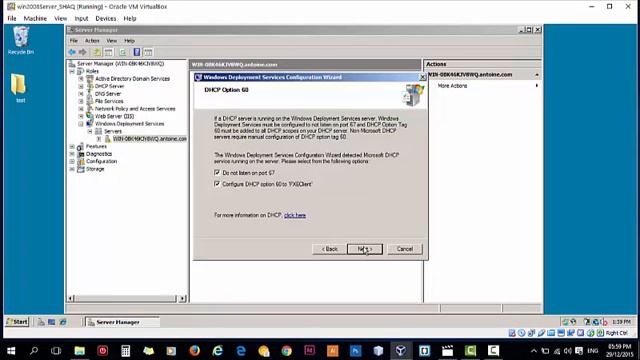This screenshot has height=360, width=640.
Task: Open VirtualBox Help menu
Action: (130, 18)
